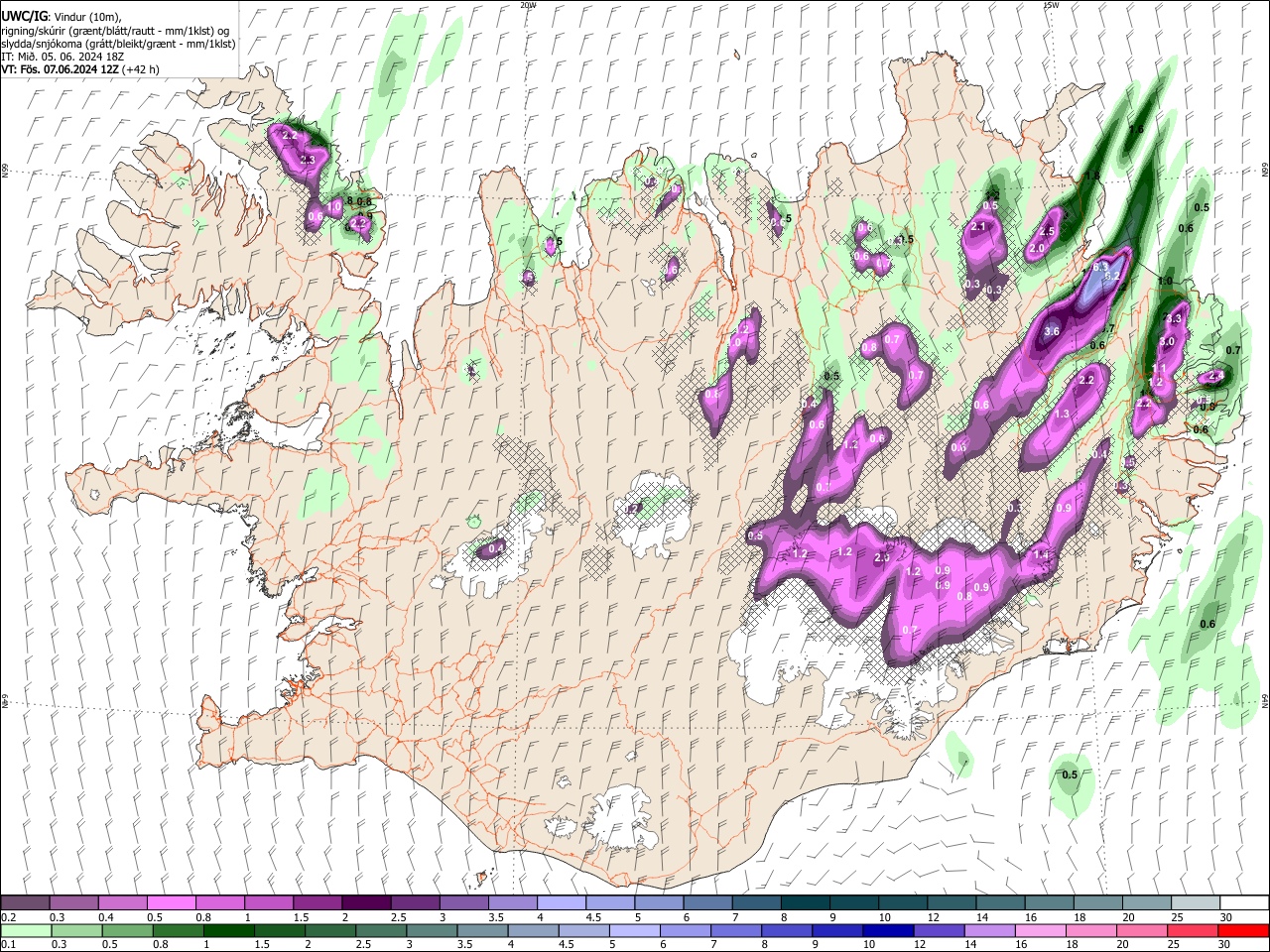Click the upper legend pink swatch labeled 0.5
Image resolution: width=1270 pixels, height=952 pixels.
(x=171, y=902)
